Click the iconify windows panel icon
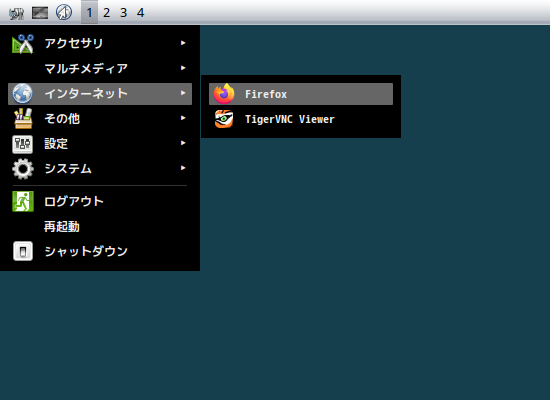Image resolution: width=550 pixels, height=400 pixels. (x=64, y=13)
